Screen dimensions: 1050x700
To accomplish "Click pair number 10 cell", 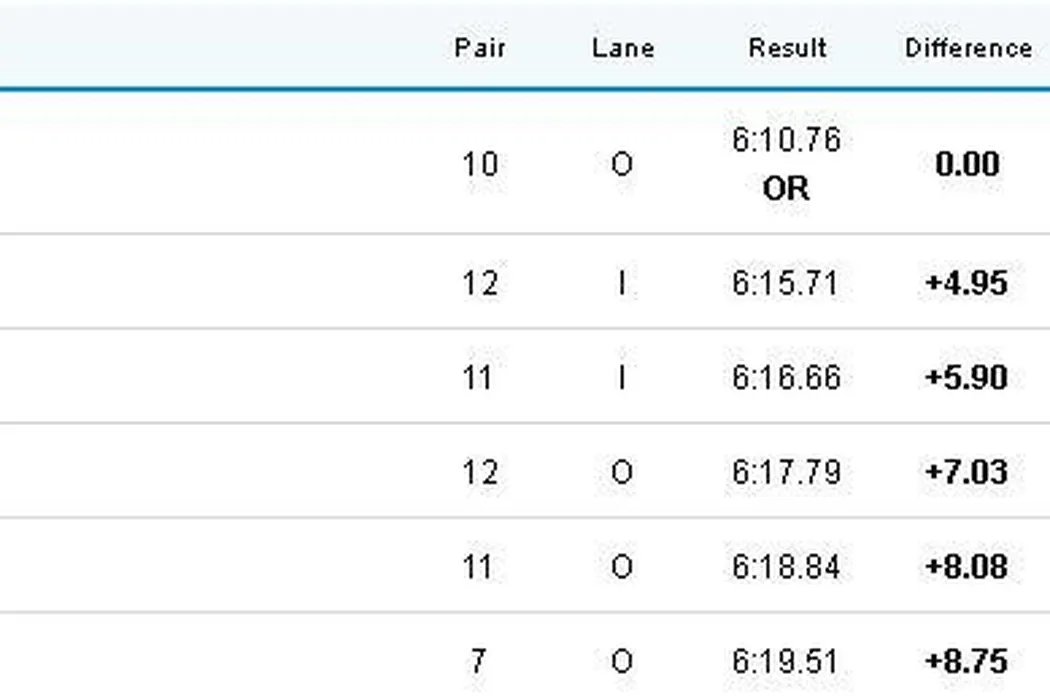I will tap(480, 164).
